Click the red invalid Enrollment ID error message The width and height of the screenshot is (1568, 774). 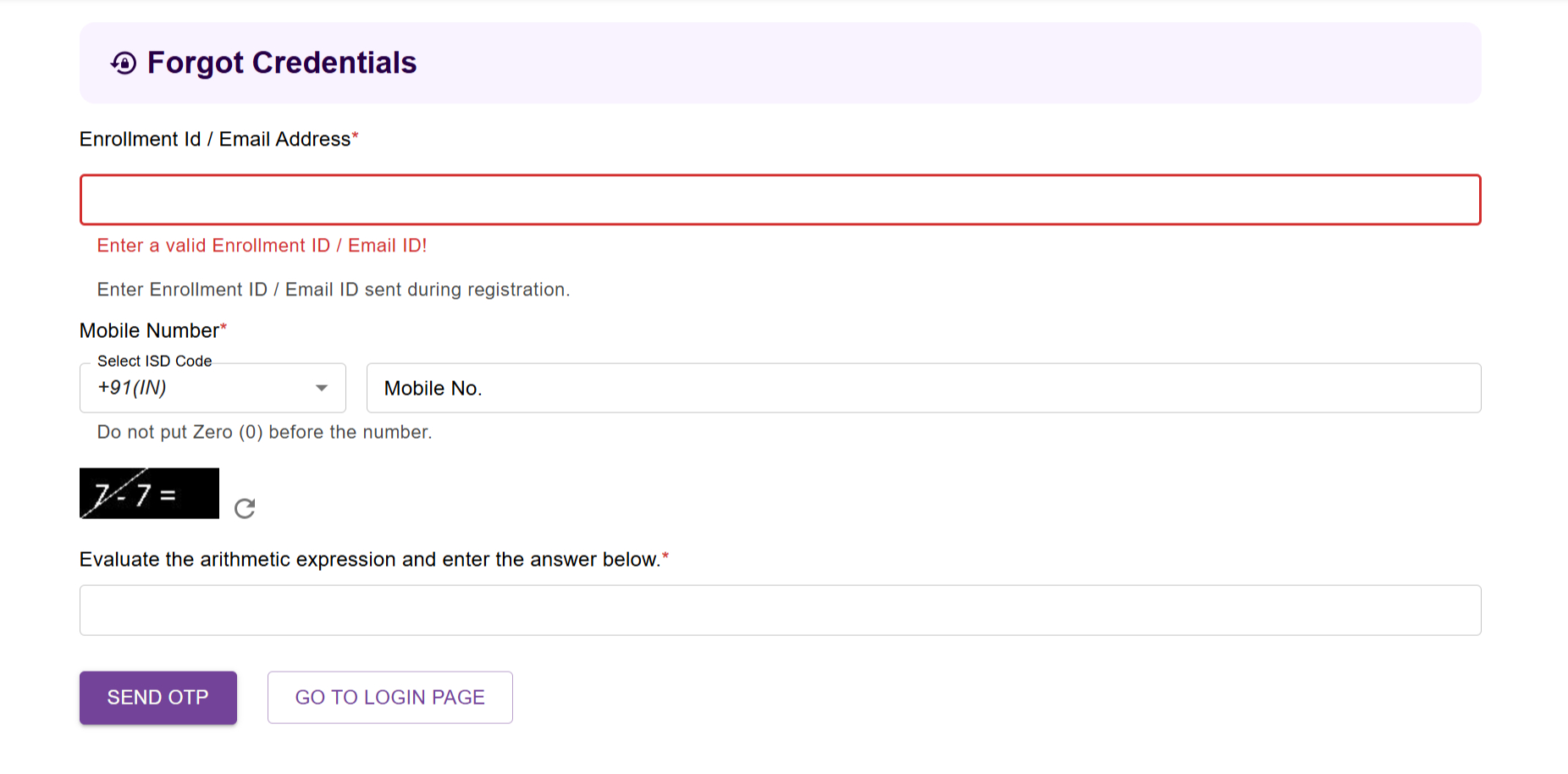click(262, 246)
